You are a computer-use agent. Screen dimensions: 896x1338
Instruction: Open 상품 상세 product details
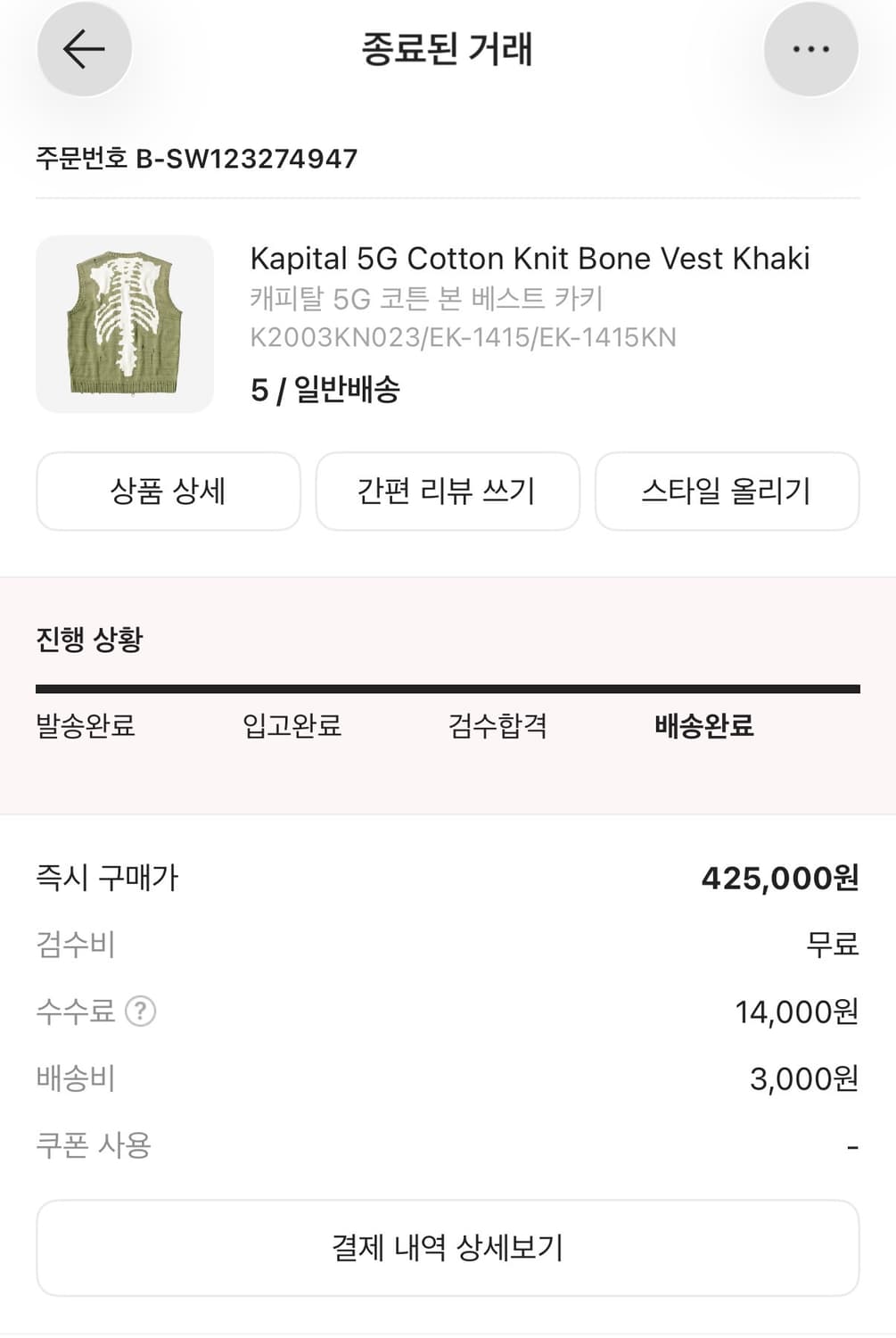[x=168, y=491]
